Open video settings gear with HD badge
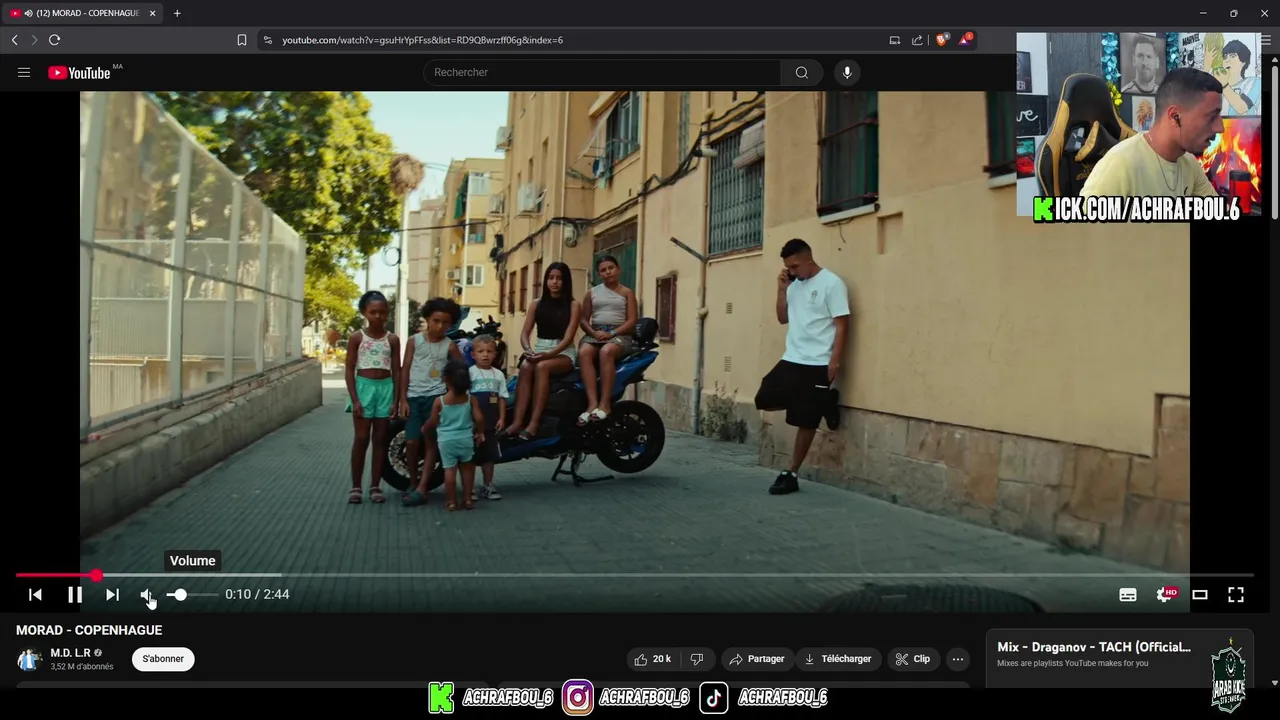The image size is (1280, 720). 1165,594
